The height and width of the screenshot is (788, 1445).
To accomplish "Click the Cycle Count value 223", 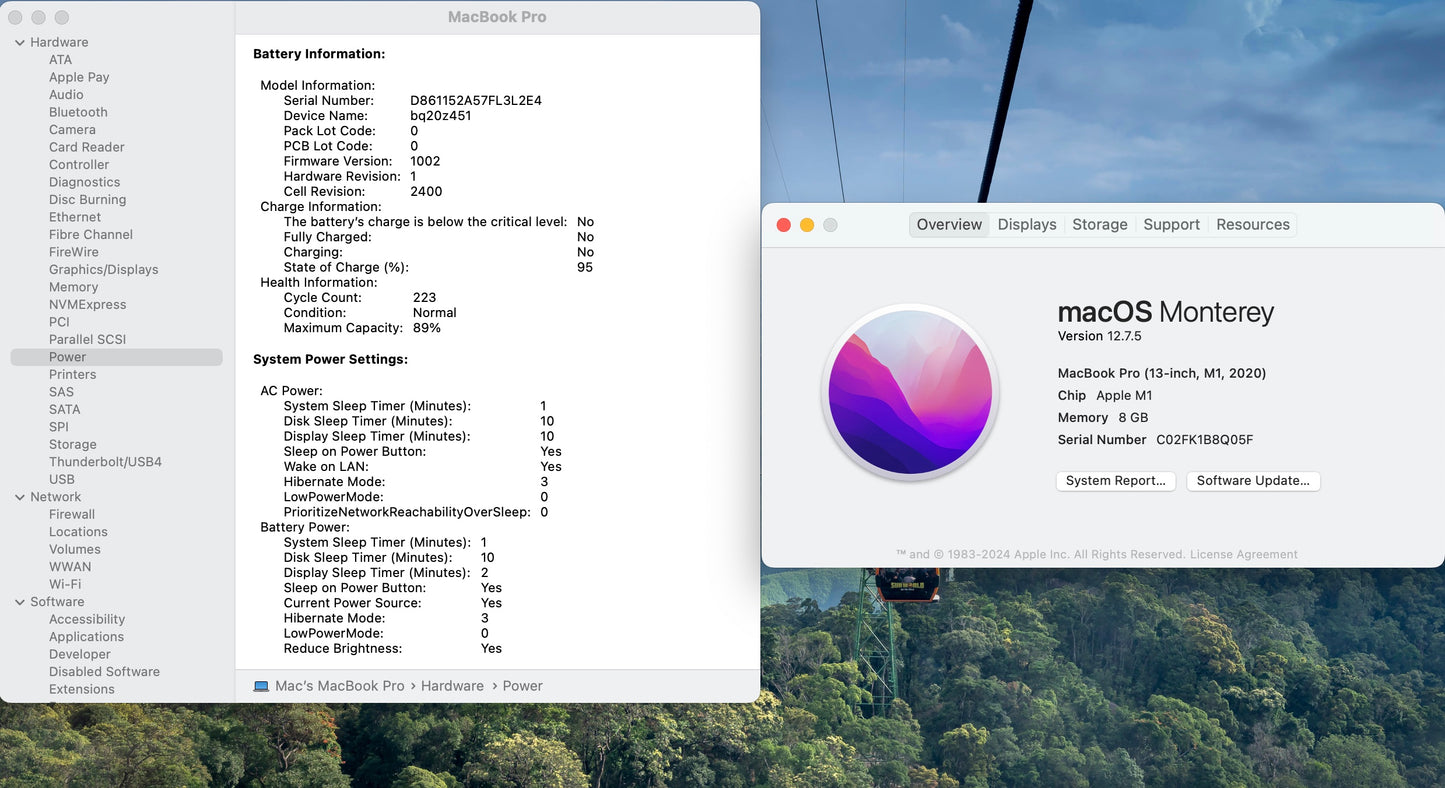I will click(425, 298).
